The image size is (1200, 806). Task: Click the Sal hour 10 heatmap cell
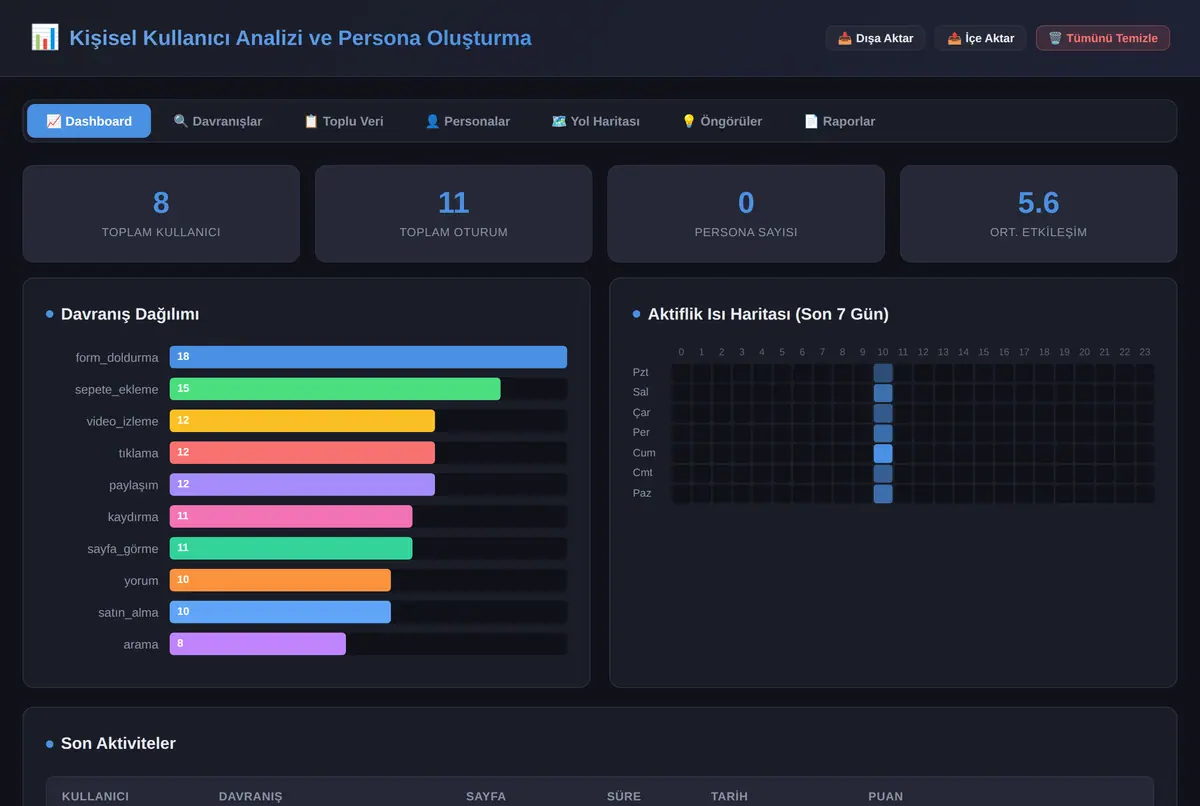(883, 393)
